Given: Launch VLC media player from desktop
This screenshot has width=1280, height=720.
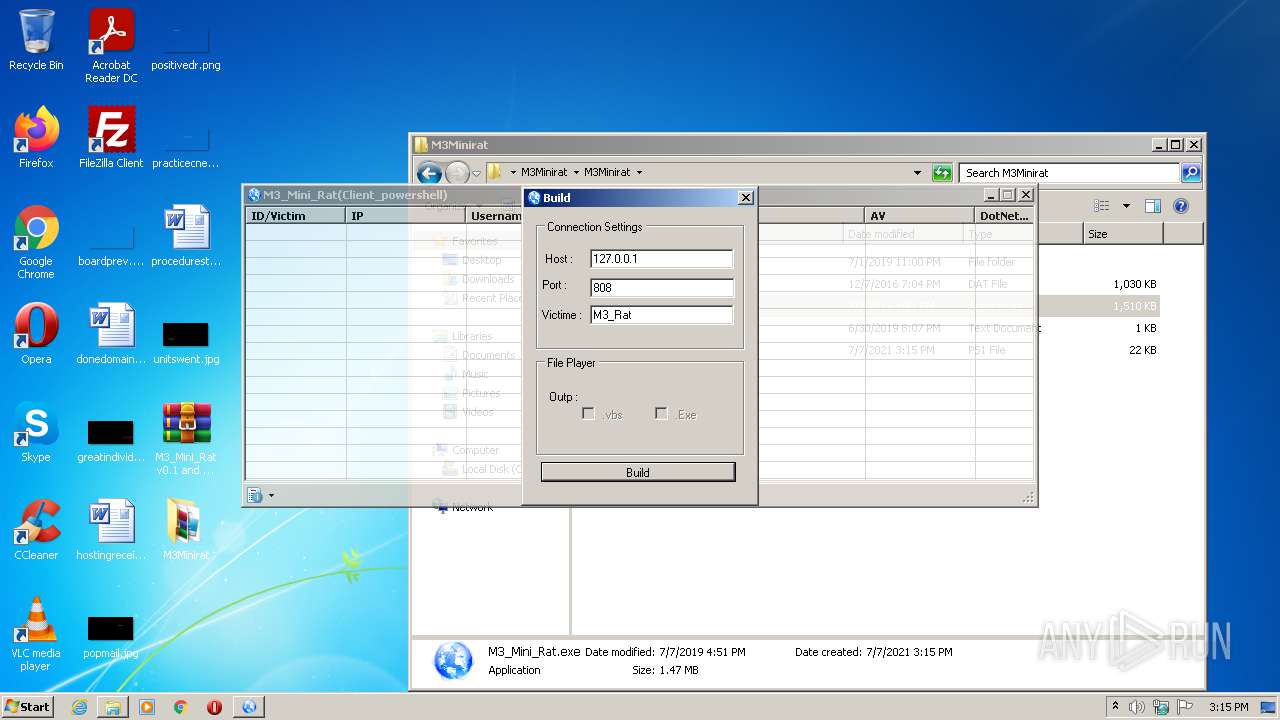Looking at the screenshot, I should coord(36,634).
